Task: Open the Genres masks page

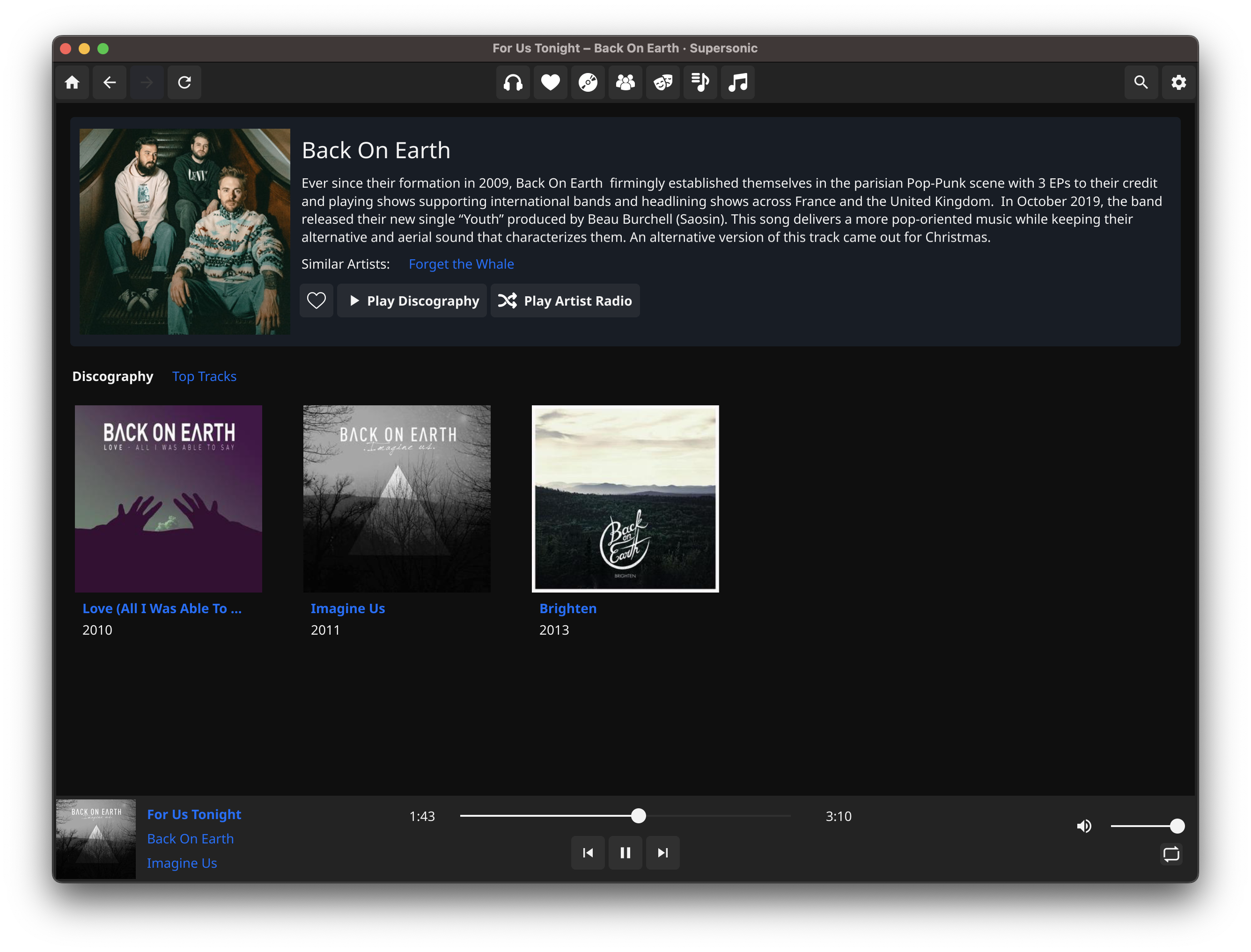Action: point(662,83)
